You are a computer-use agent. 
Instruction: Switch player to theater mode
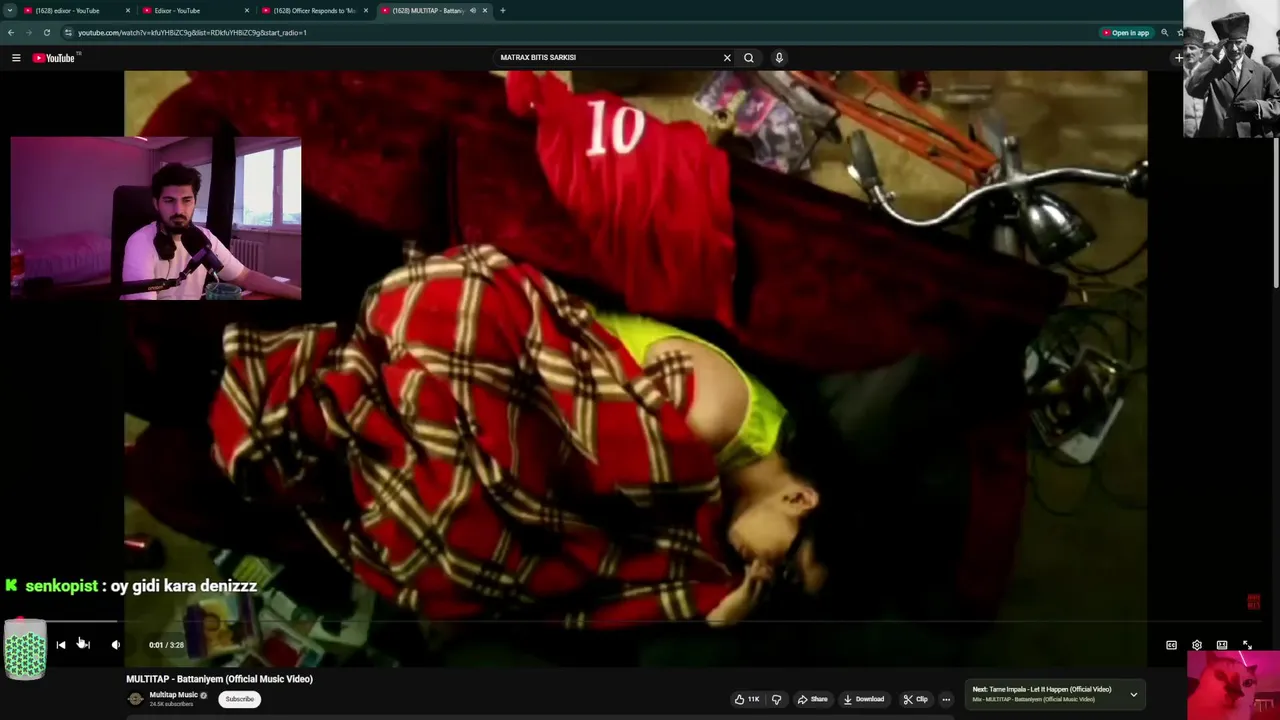(x=1222, y=645)
